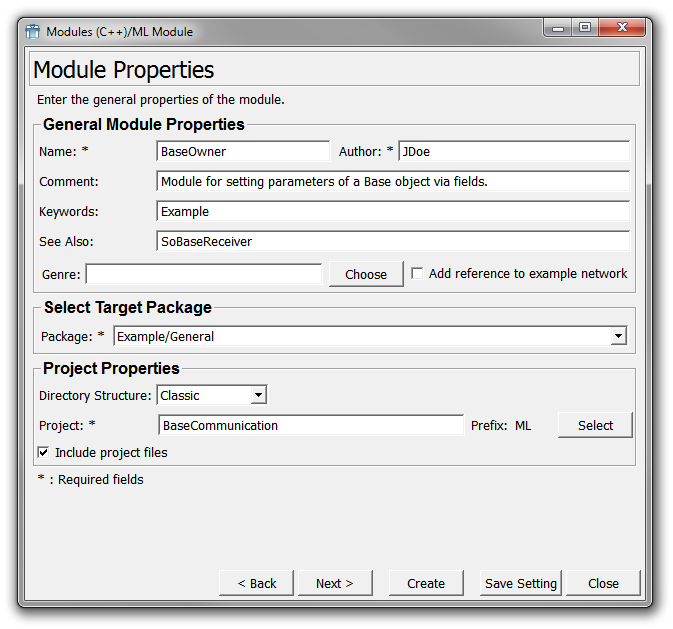Enable Add reference to example network

click(418, 273)
